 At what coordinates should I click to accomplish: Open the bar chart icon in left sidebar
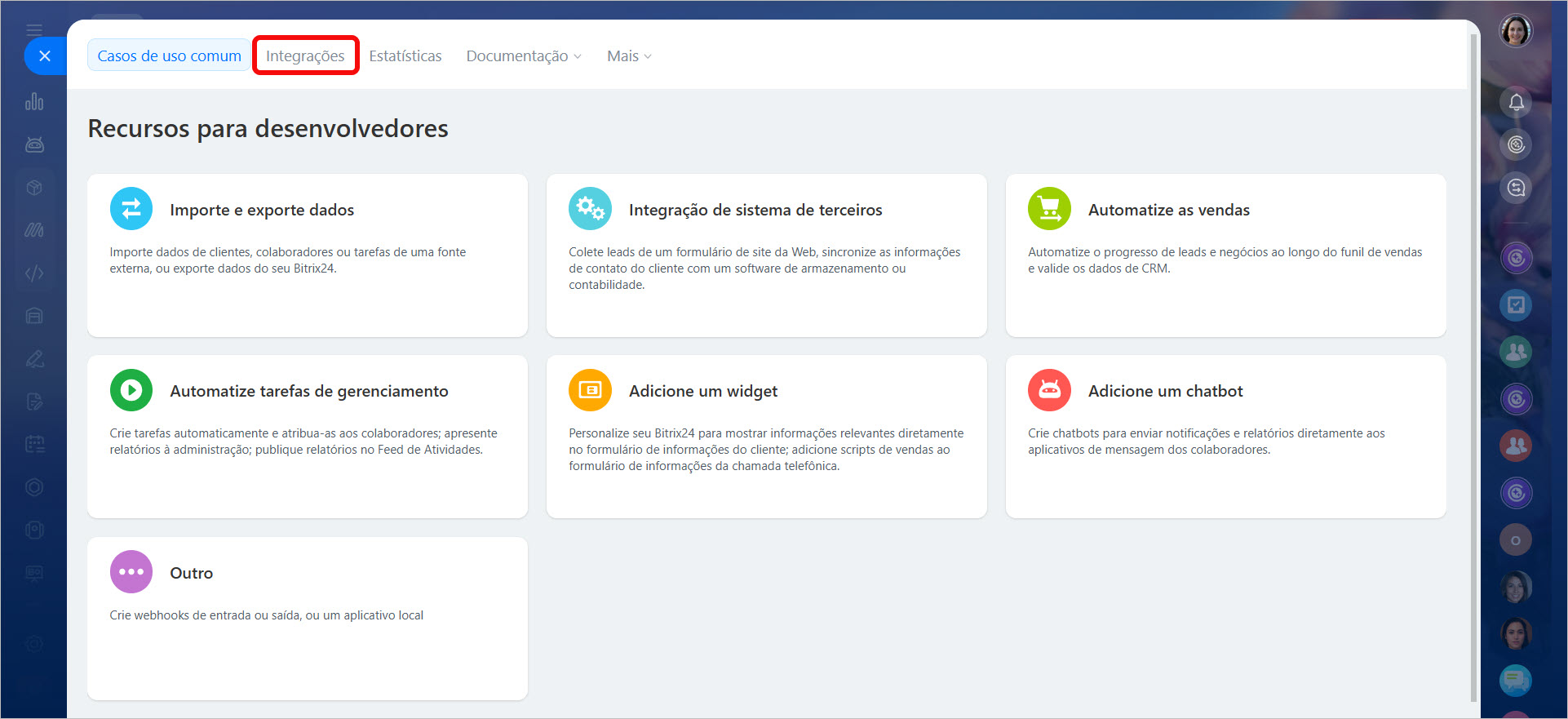click(34, 102)
